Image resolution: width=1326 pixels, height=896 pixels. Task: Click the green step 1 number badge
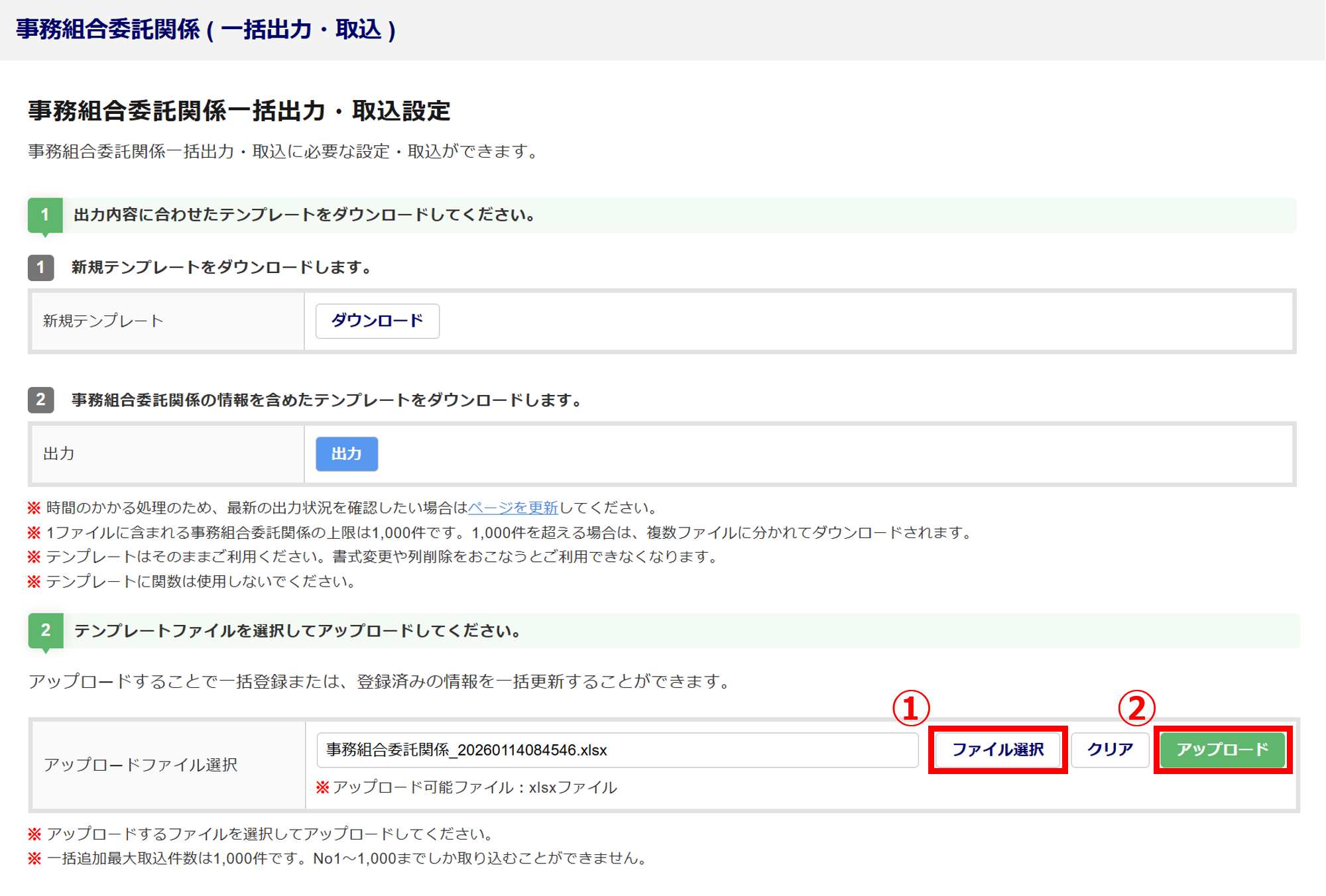[x=45, y=215]
